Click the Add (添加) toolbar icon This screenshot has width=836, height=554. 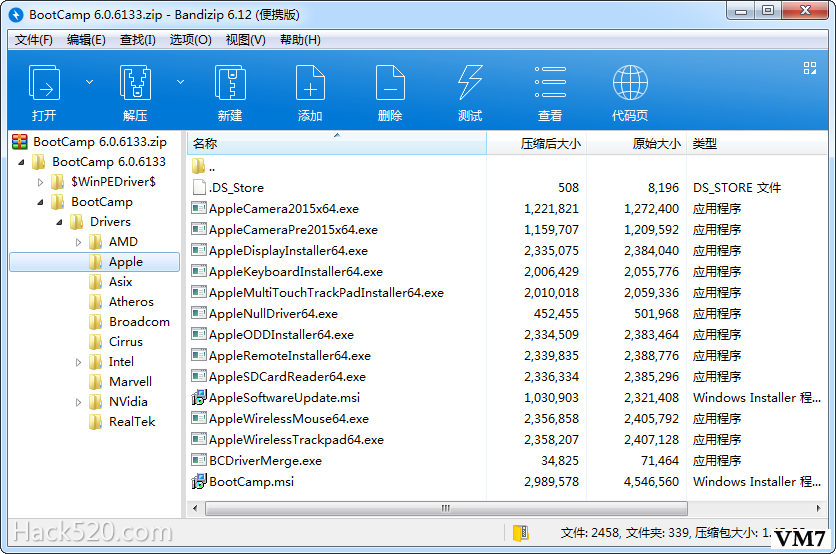(x=310, y=83)
